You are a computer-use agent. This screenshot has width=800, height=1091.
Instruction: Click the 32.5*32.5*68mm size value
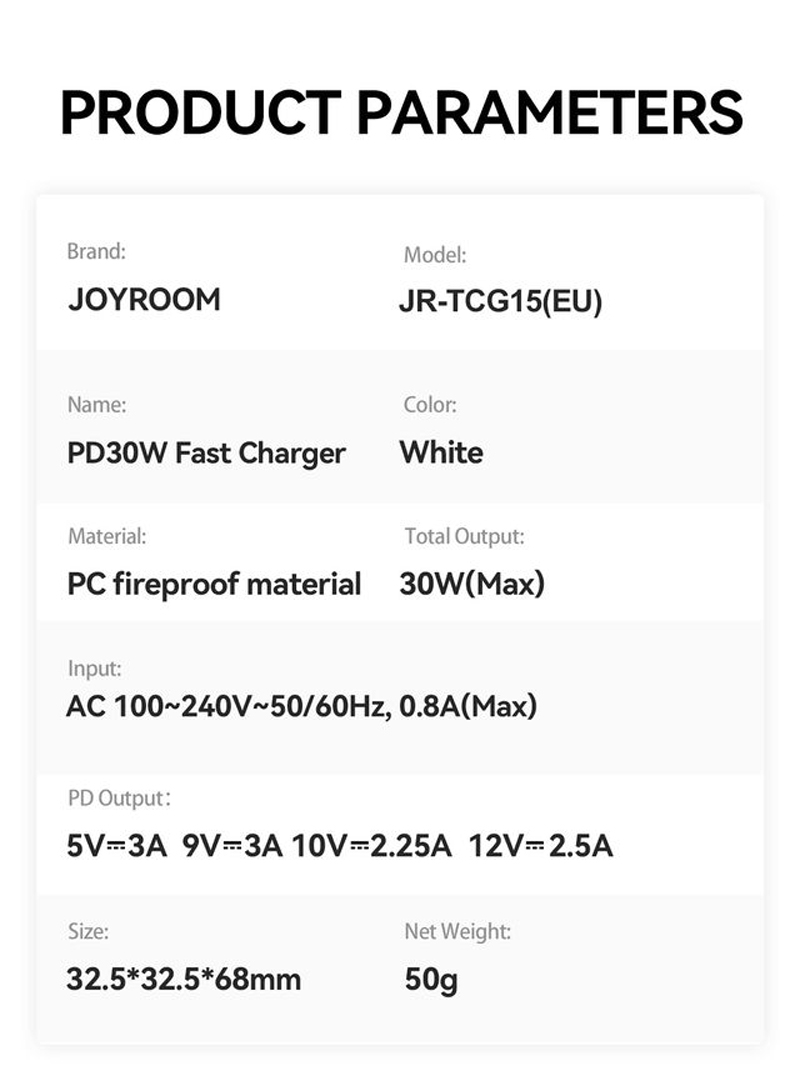coord(184,979)
